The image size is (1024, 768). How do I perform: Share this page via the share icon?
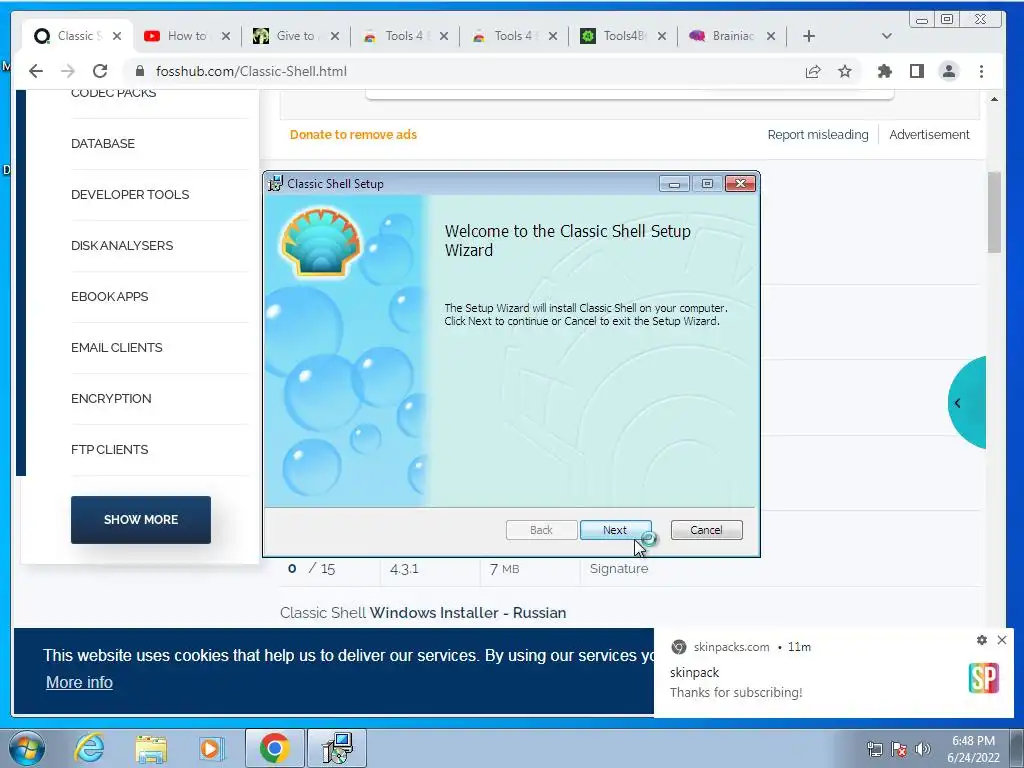(813, 71)
